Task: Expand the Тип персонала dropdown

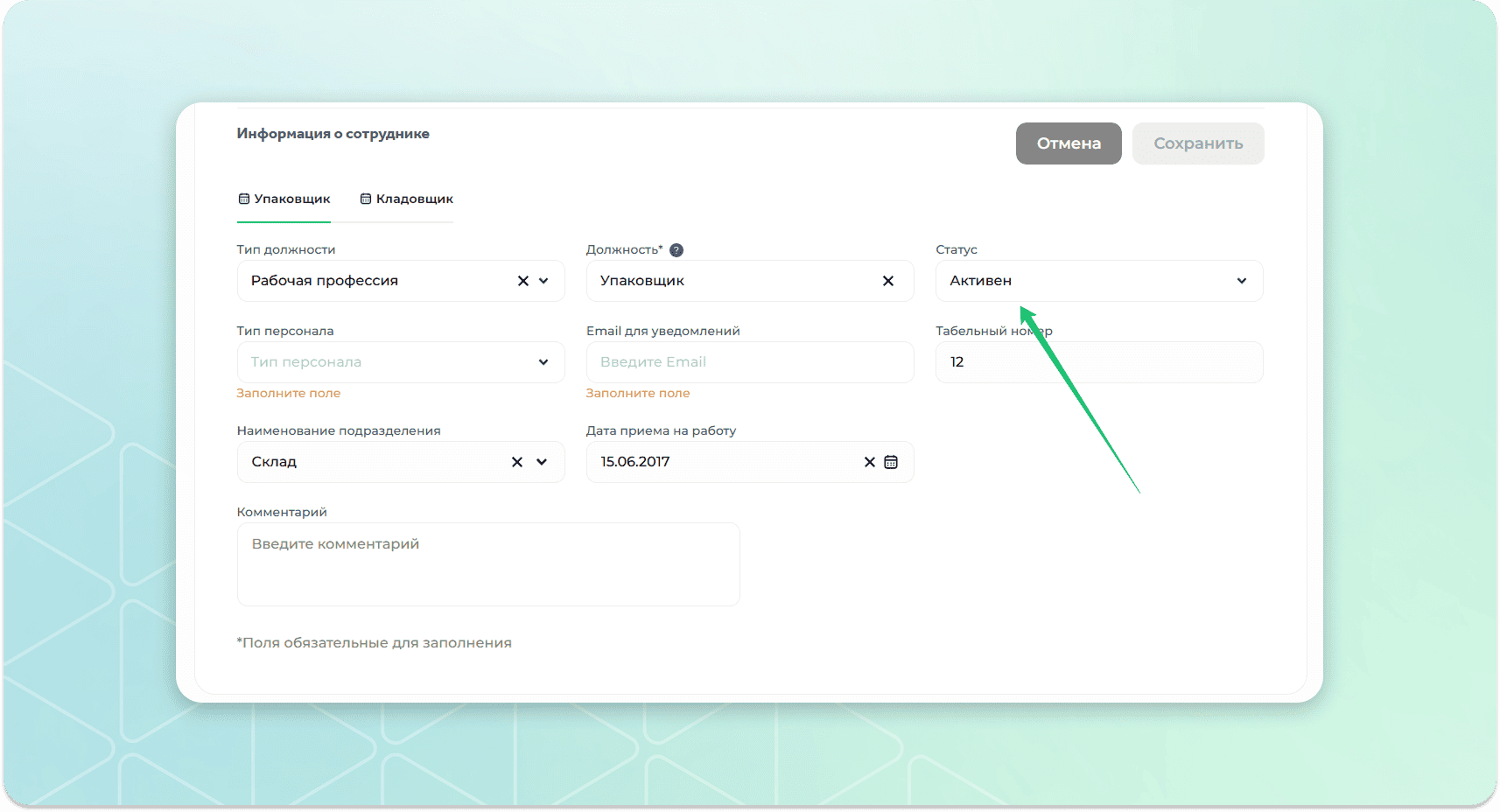Action: pyautogui.click(x=543, y=362)
